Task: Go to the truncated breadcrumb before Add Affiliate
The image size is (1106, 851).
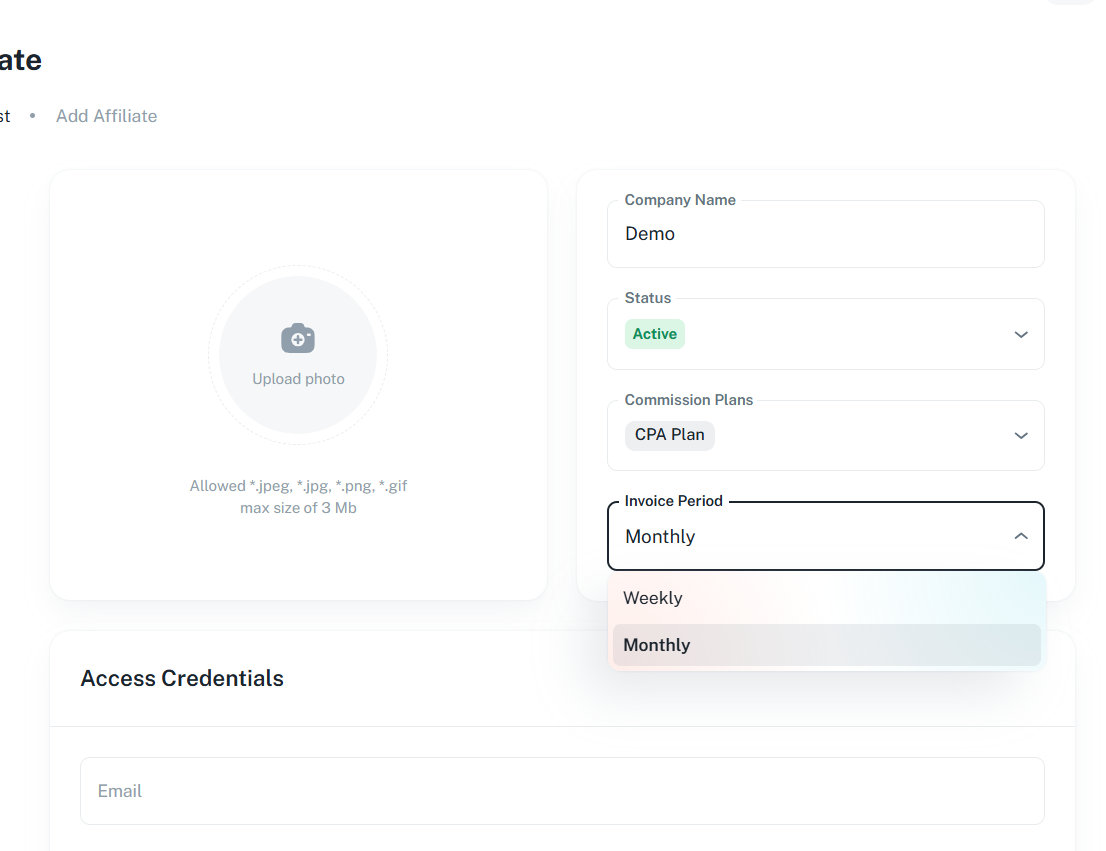Action: click(x=4, y=116)
